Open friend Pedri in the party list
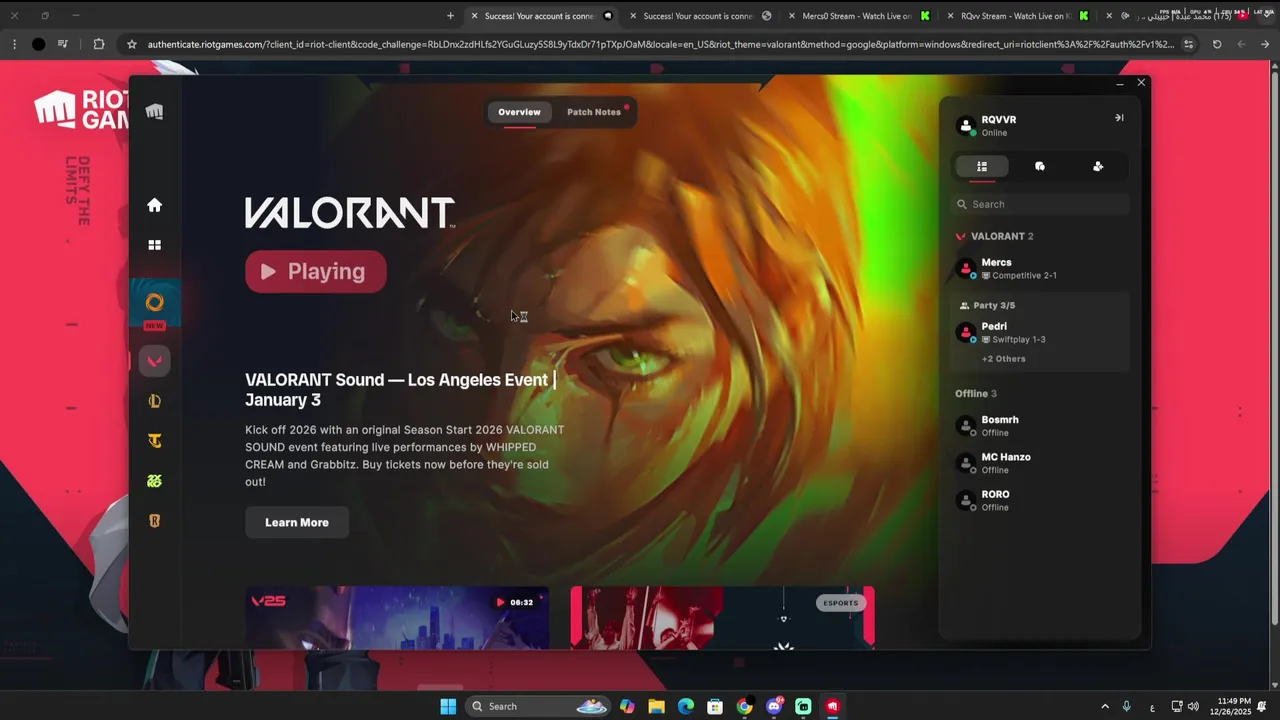 (x=1040, y=332)
